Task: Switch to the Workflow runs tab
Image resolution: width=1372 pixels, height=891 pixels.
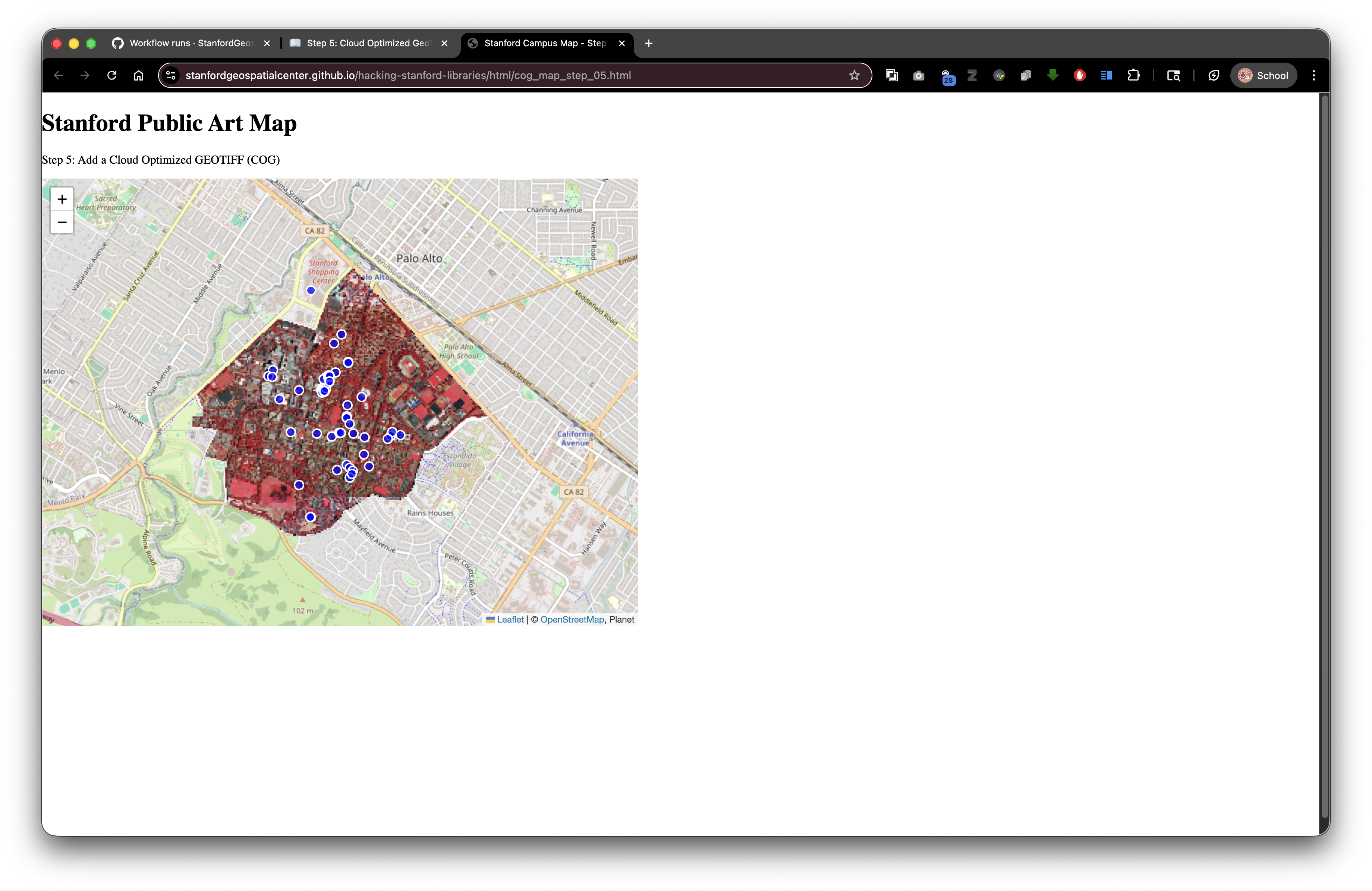Action: point(190,43)
